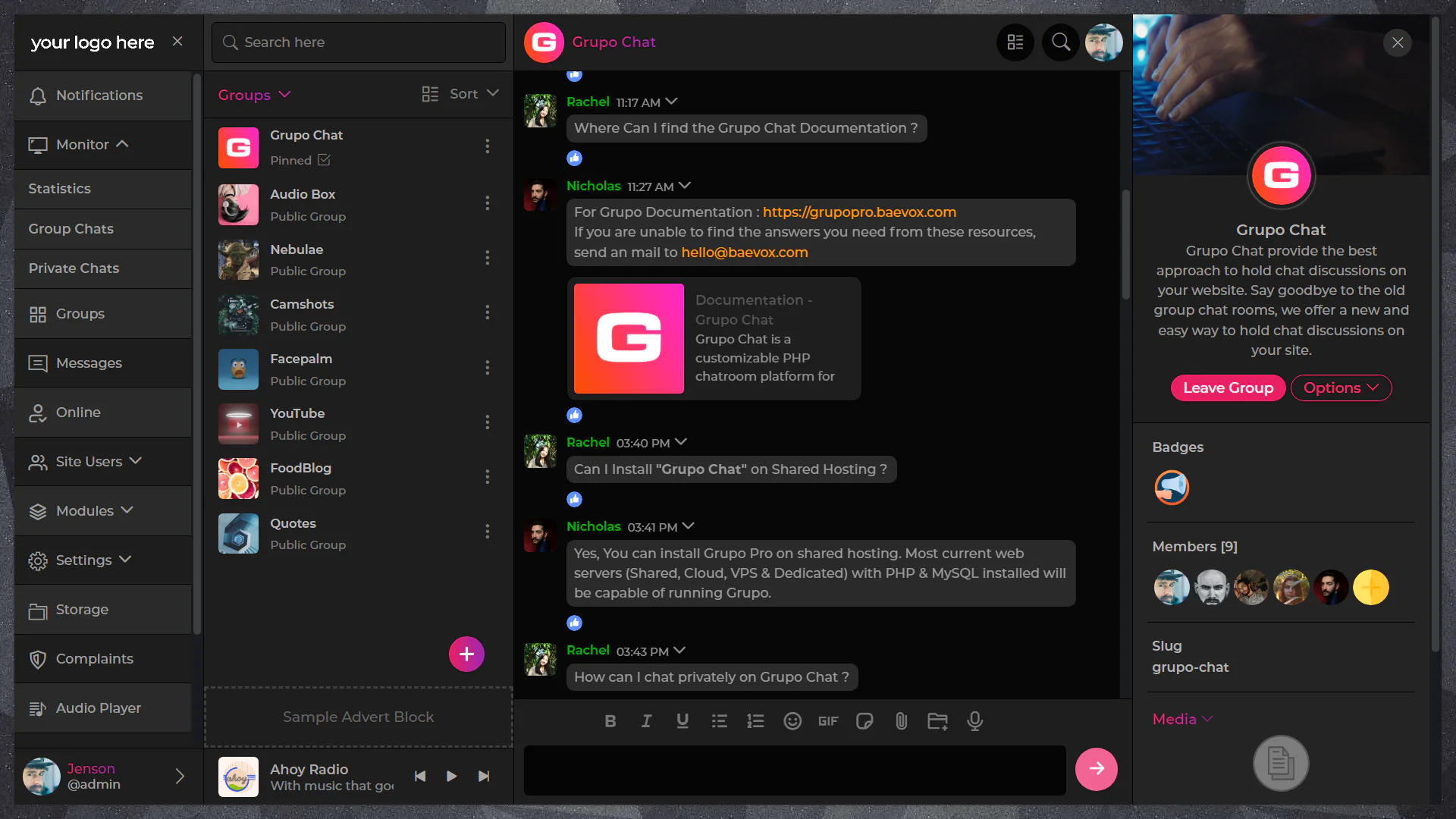Open the hello@baevox.com email link
This screenshot has width=1456, height=819.
pyautogui.click(x=744, y=252)
